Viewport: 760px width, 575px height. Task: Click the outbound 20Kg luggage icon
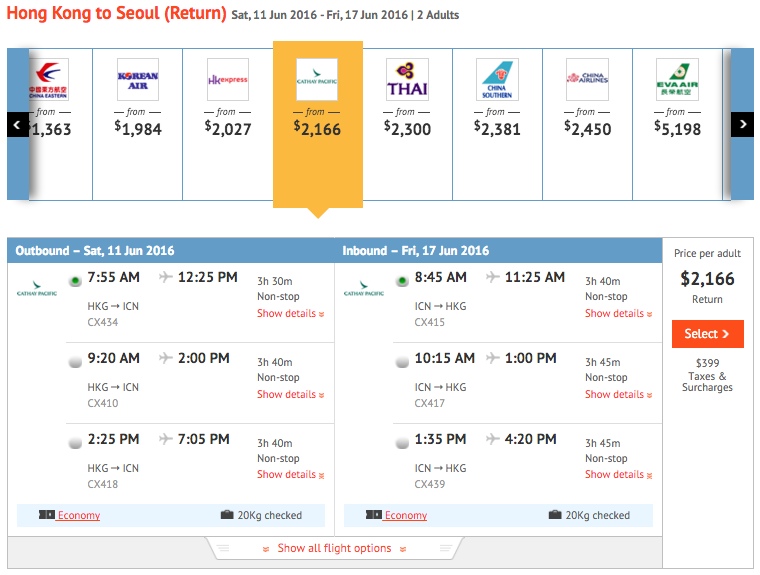(x=227, y=514)
